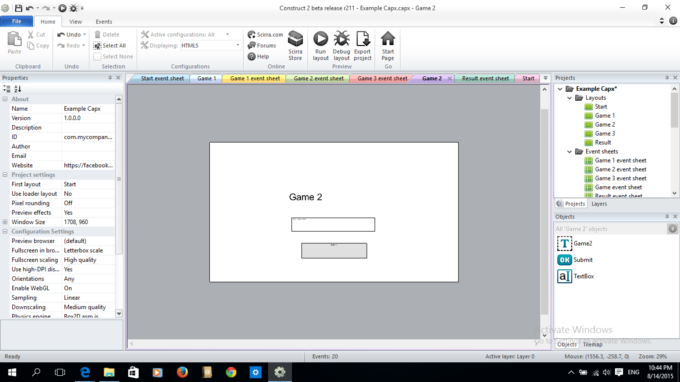Switch to the Events ribbon tab

104,21
